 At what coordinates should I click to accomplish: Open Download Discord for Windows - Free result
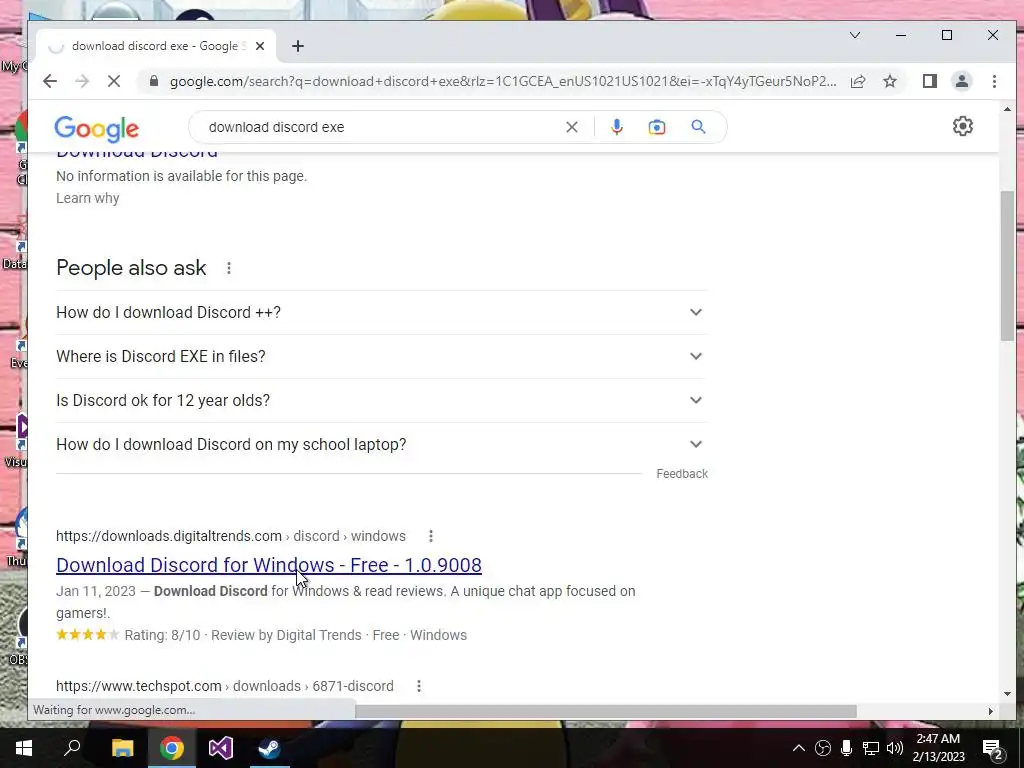click(269, 565)
